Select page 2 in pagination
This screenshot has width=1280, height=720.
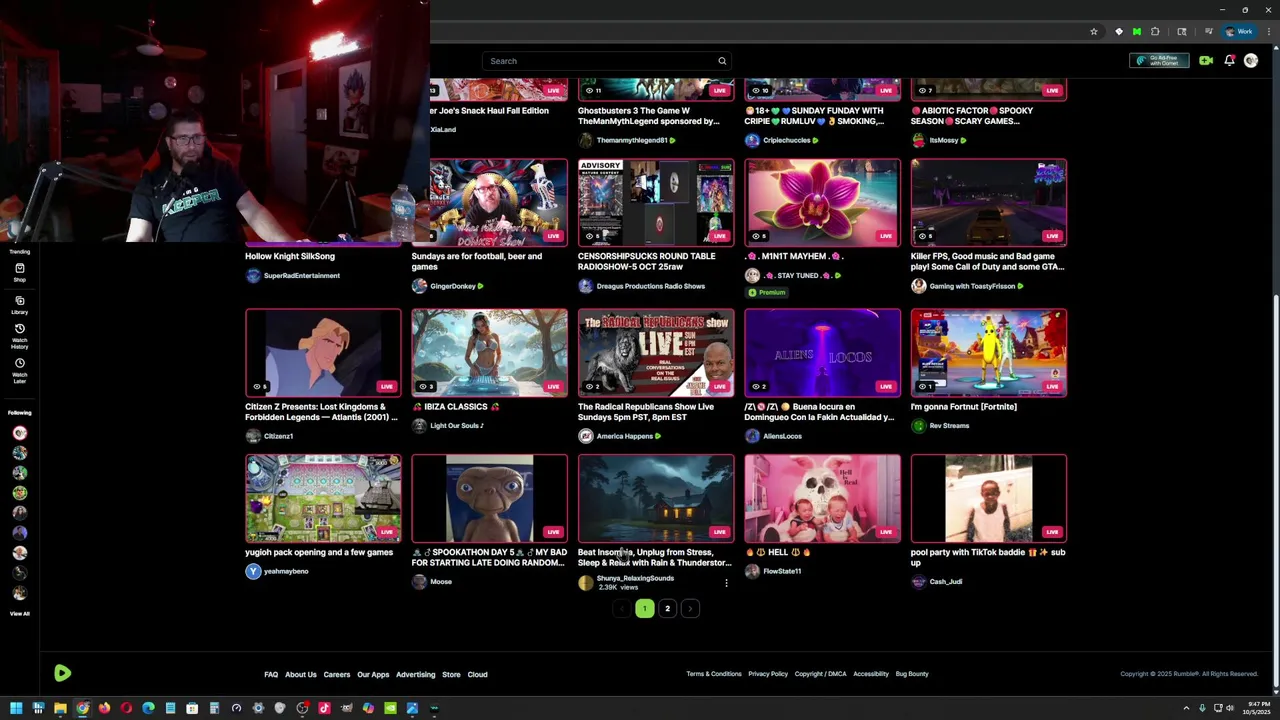point(667,608)
